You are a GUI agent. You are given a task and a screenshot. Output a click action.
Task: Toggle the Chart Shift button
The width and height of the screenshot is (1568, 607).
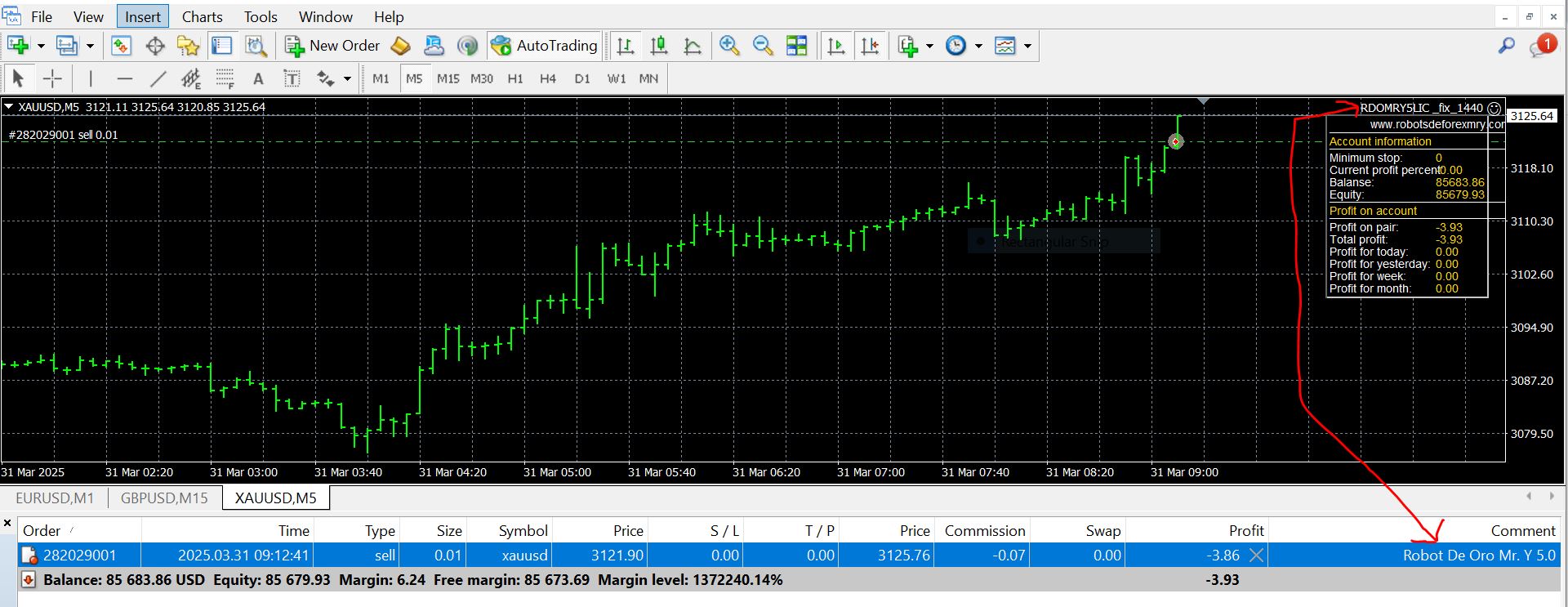[870, 46]
